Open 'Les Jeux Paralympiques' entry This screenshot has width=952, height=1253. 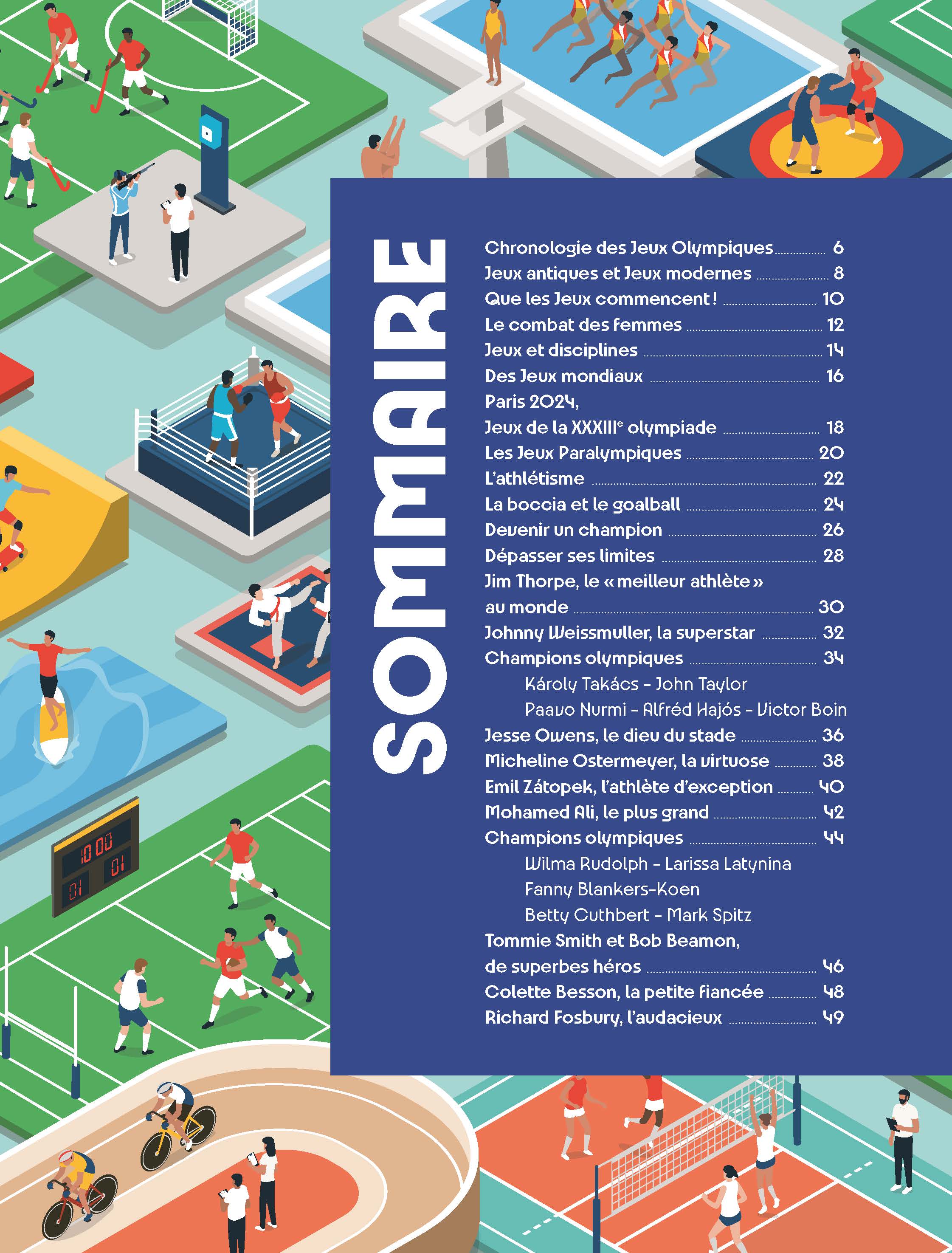coord(583,453)
